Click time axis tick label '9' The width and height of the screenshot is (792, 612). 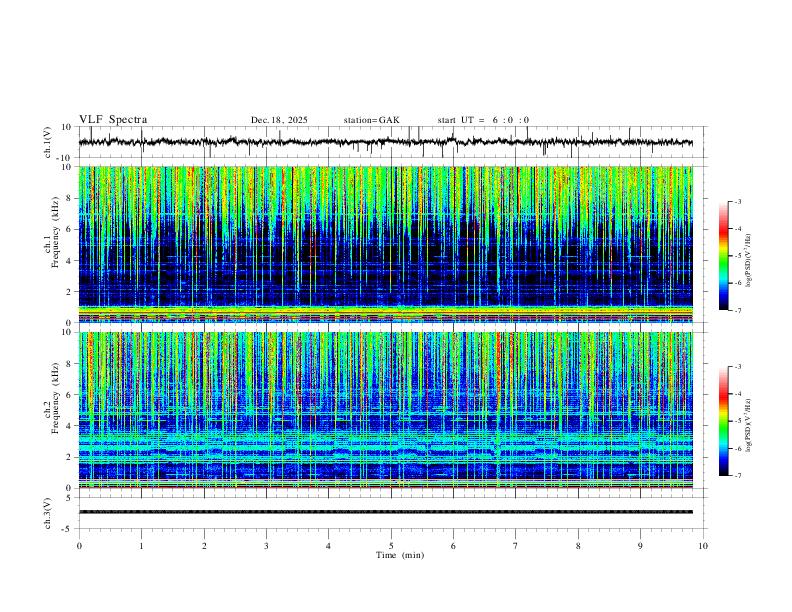coord(640,546)
